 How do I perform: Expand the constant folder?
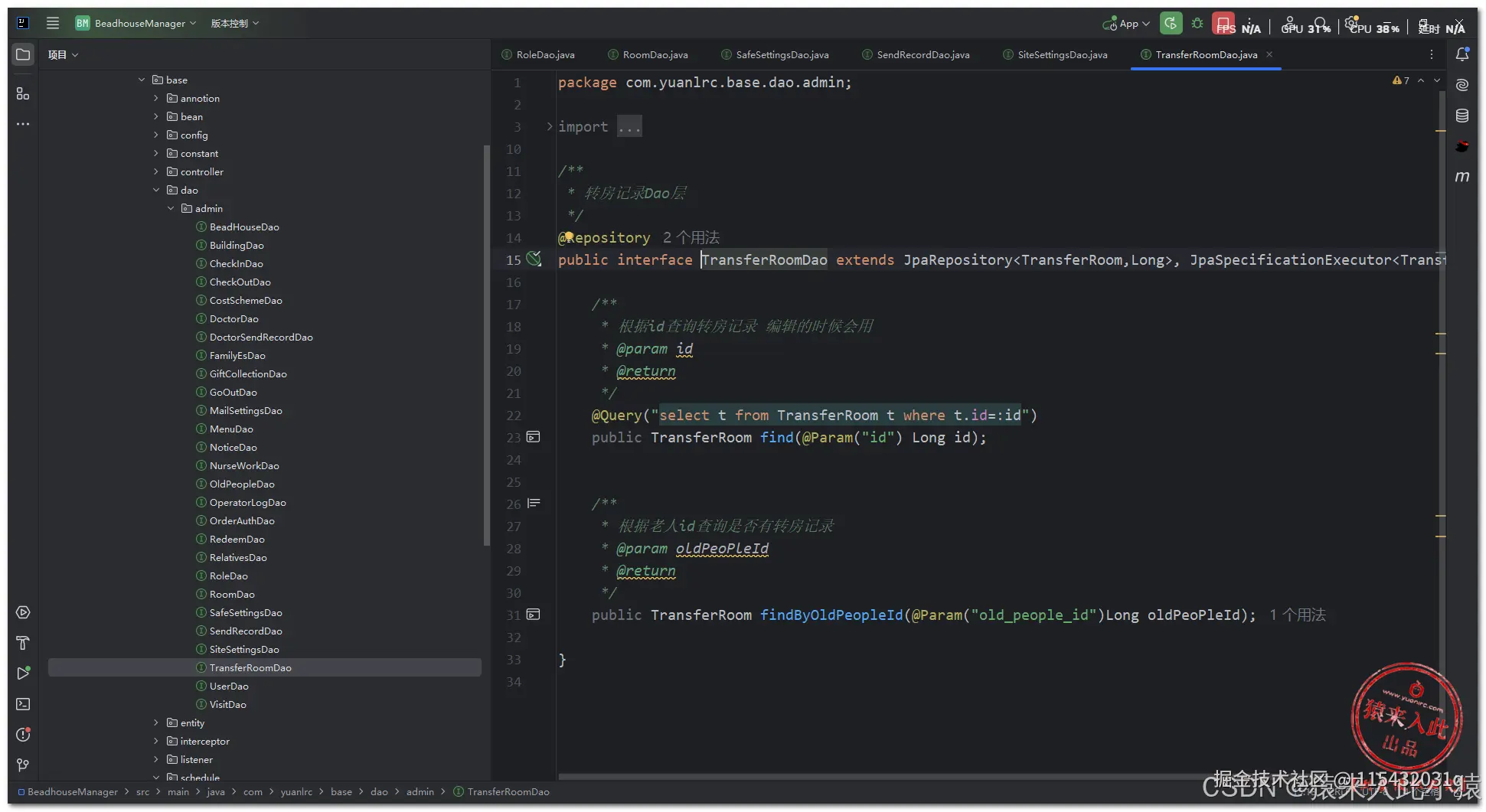coord(156,153)
